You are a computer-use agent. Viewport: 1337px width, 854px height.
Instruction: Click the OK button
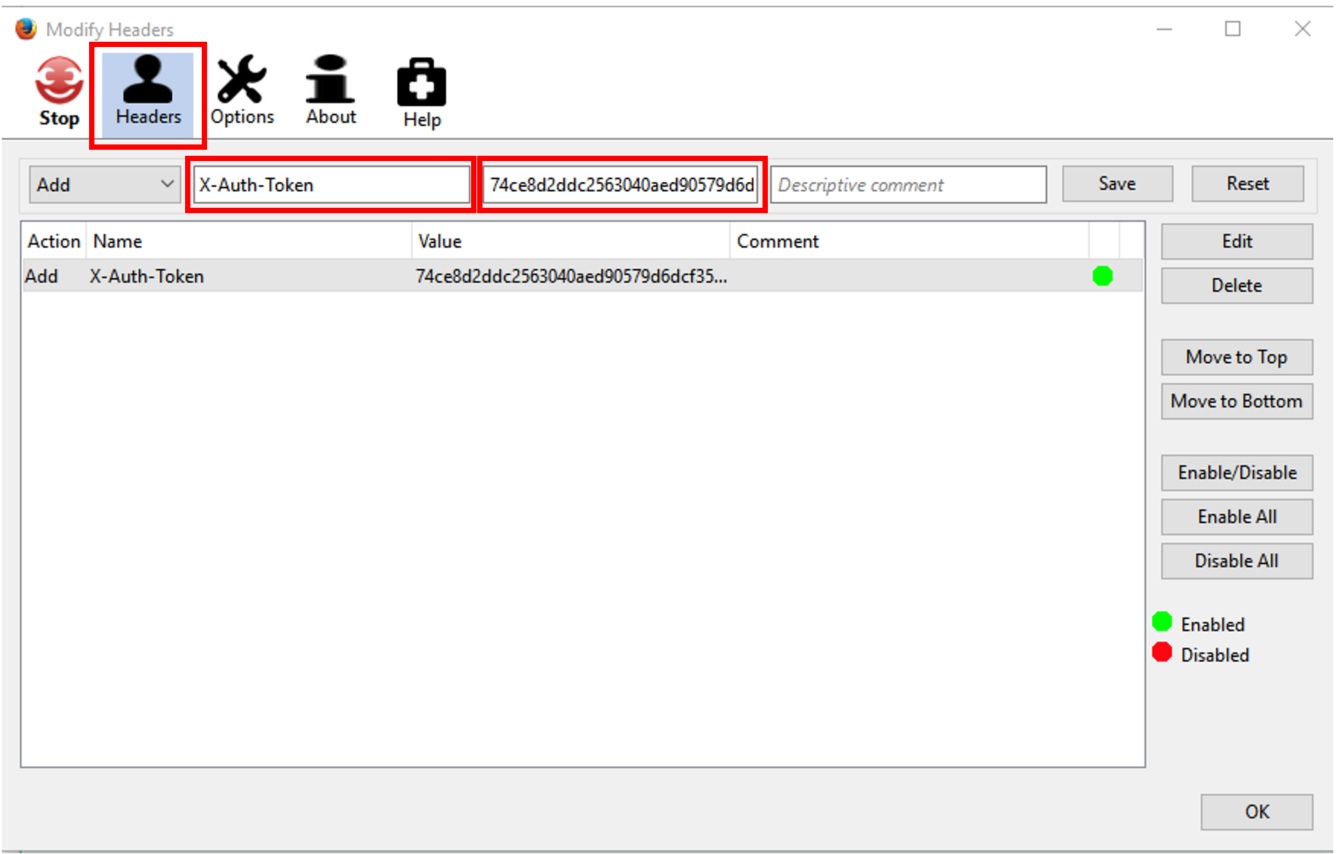tap(1256, 812)
